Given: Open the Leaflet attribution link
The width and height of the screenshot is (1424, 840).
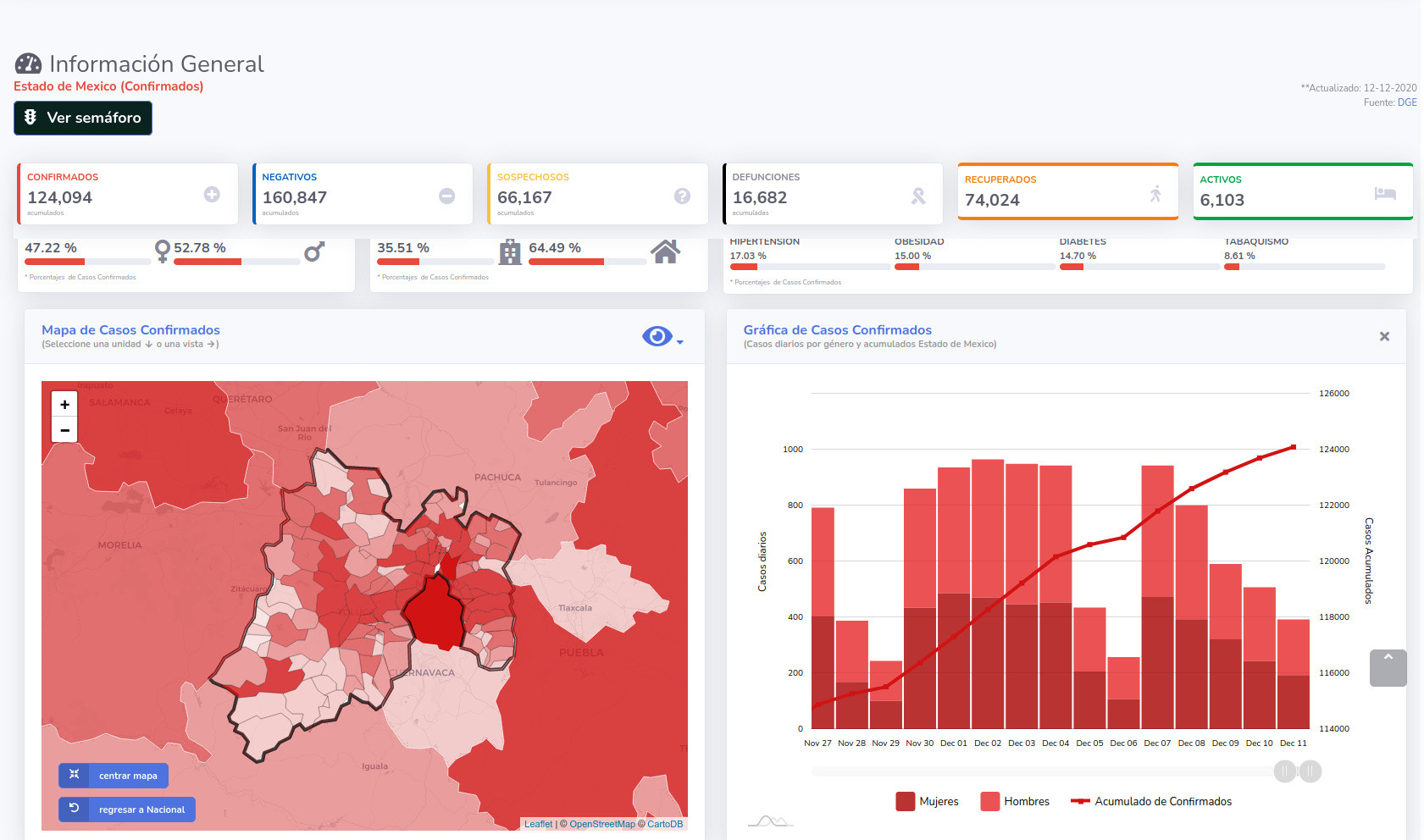Looking at the screenshot, I should pyautogui.click(x=538, y=824).
